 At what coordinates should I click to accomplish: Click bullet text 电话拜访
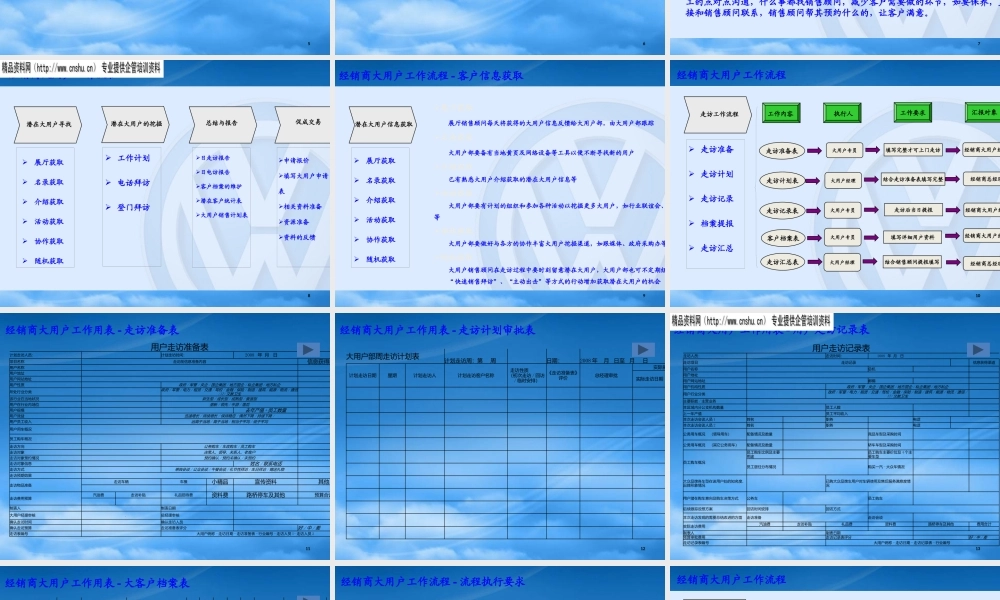coord(133,183)
